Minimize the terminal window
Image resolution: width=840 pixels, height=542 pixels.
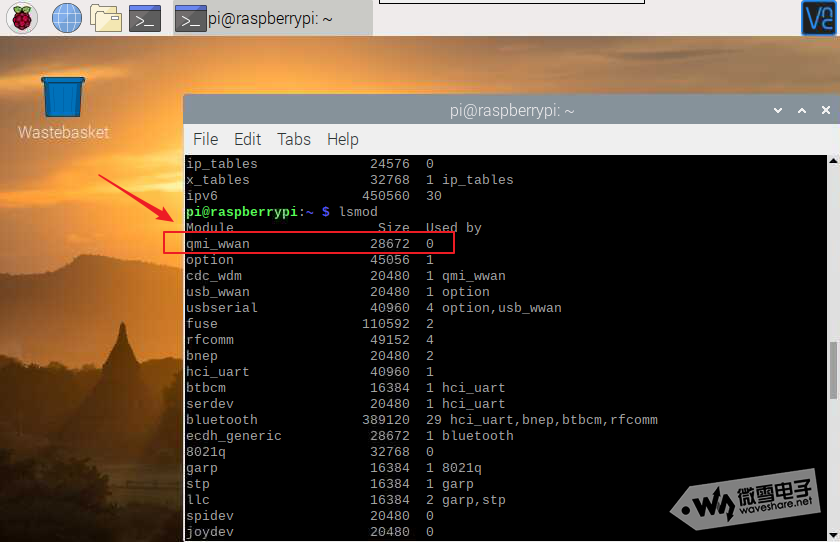[777, 110]
